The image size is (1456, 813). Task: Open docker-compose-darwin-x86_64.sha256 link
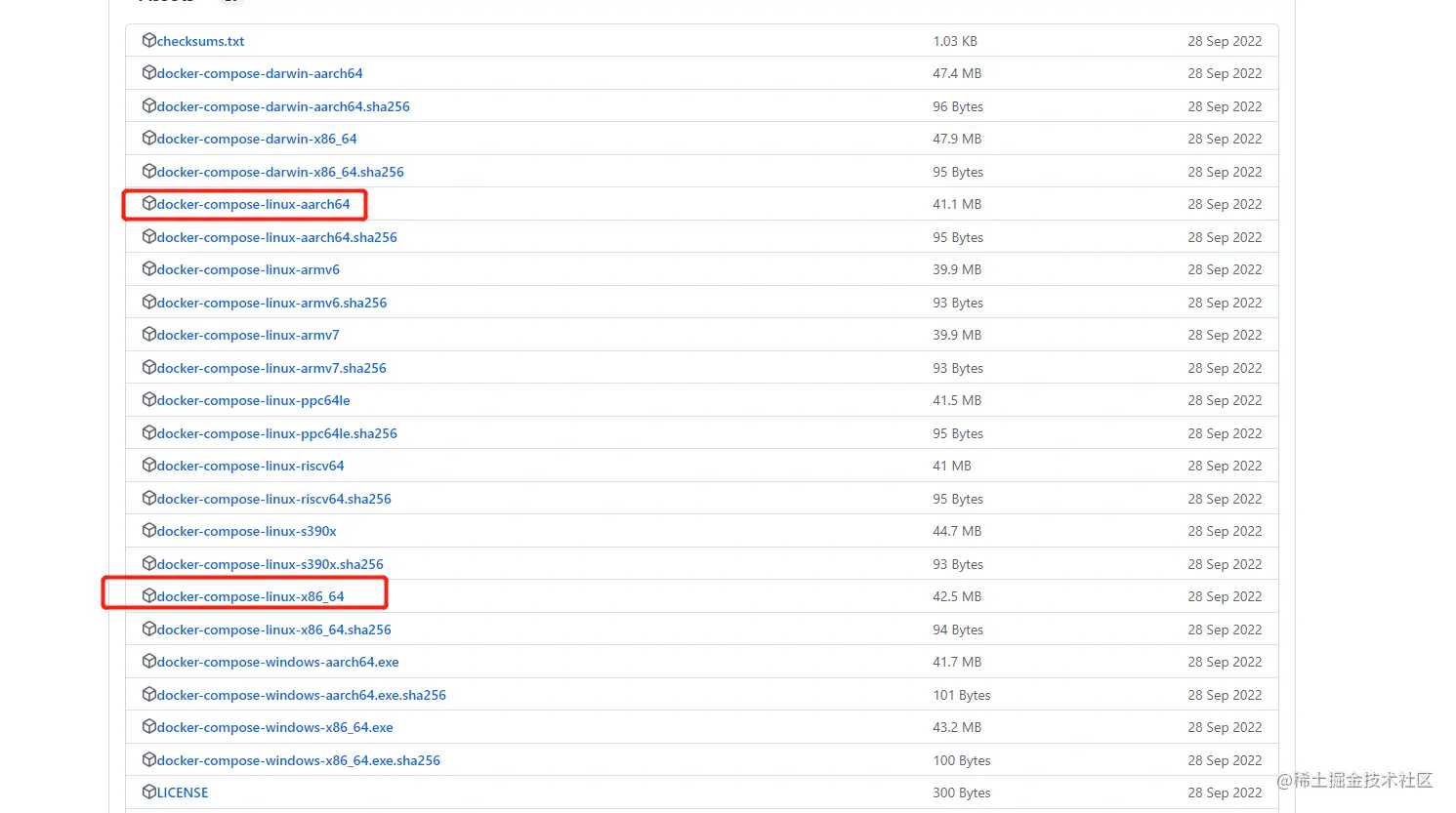[280, 172]
